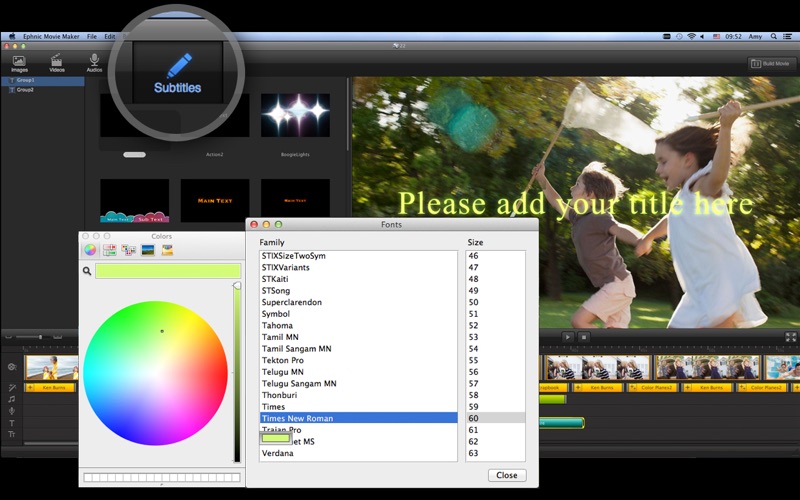Image resolution: width=800 pixels, height=500 pixels.
Task: Choose the orange Main Text subtitle template
Action: coord(215,201)
